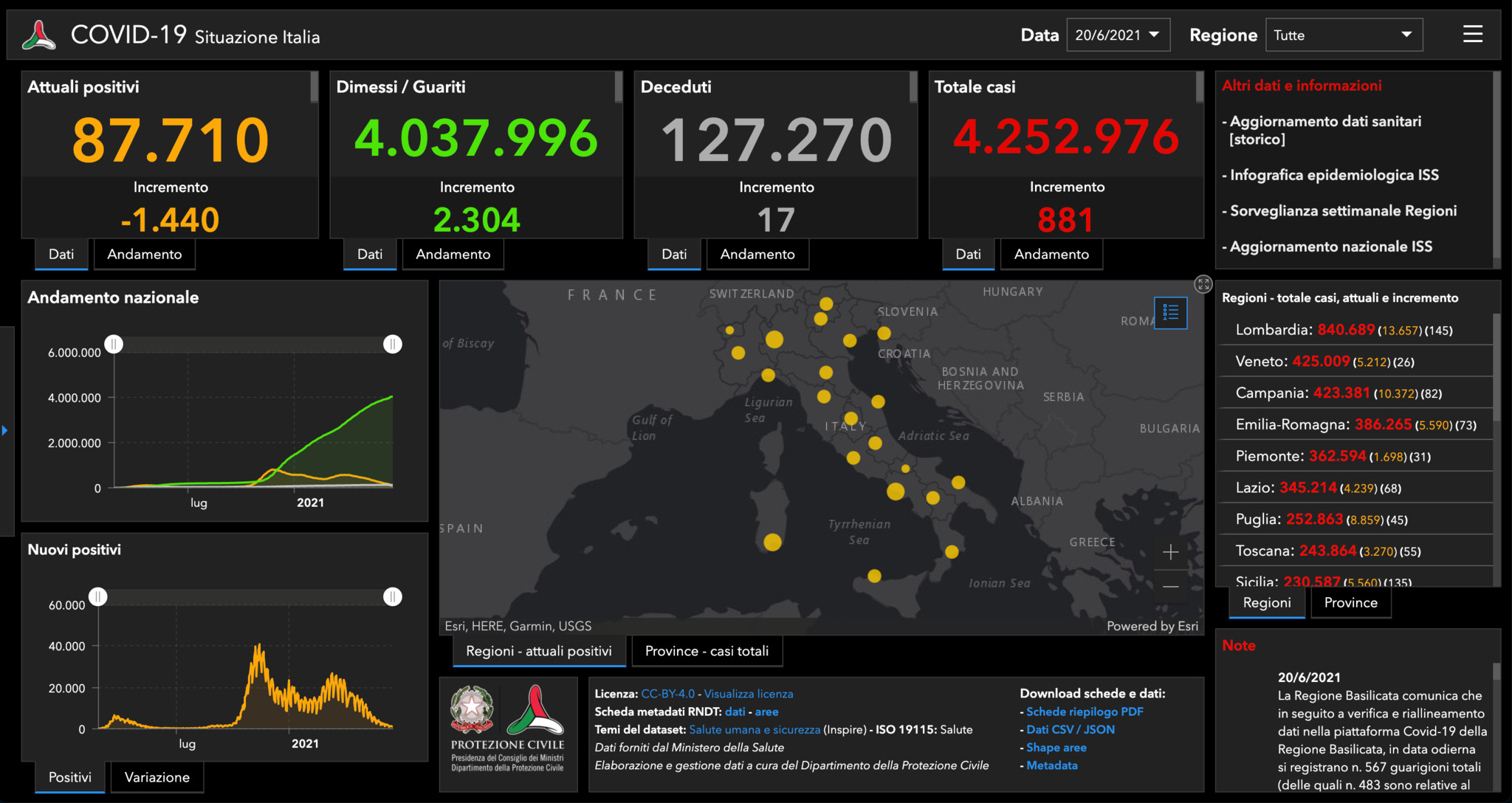Screen dimensions: 1512x803
Task: Select the Province tab in regions list
Action: [x=1350, y=603]
